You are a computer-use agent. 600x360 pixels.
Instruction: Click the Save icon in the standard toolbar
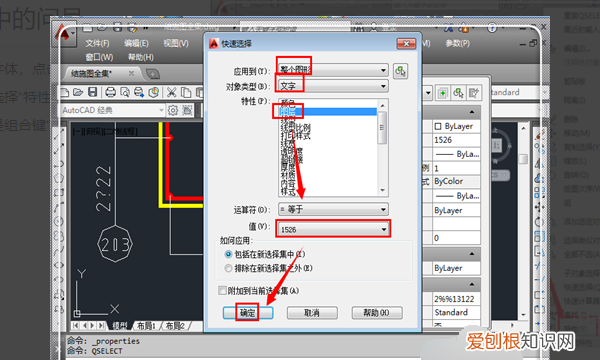(x=93, y=92)
